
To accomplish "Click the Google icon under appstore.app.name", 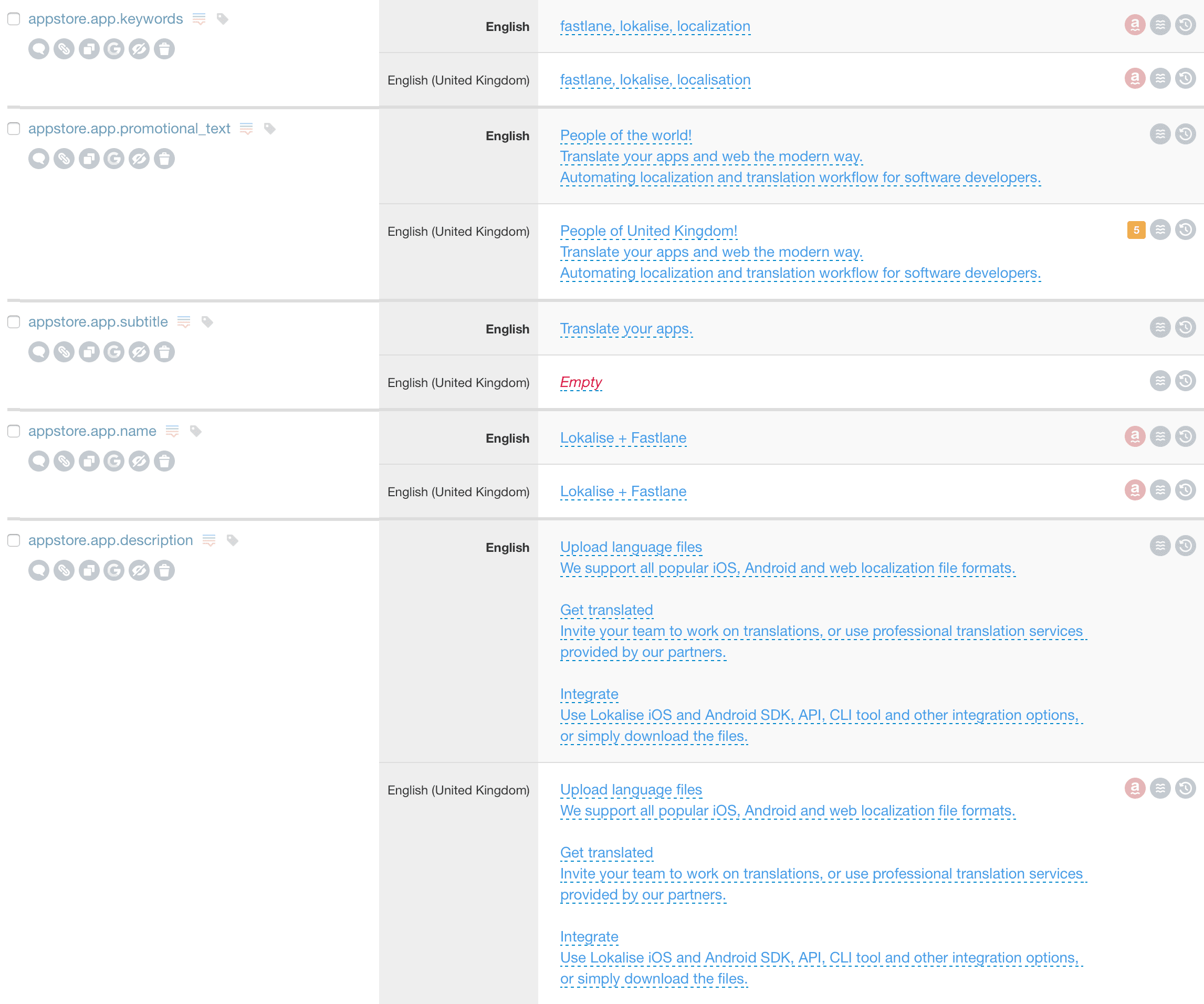I will (114, 461).
